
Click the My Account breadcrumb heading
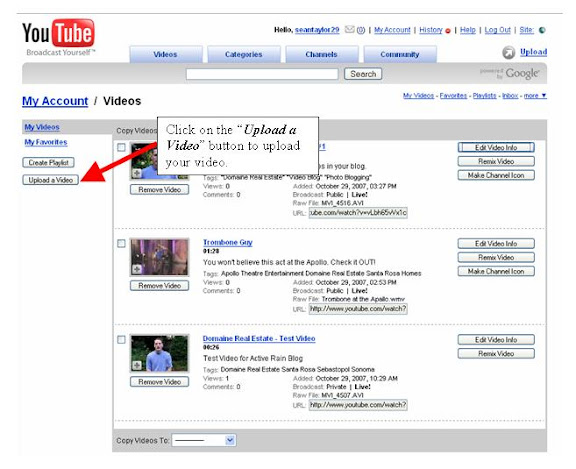click(55, 101)
